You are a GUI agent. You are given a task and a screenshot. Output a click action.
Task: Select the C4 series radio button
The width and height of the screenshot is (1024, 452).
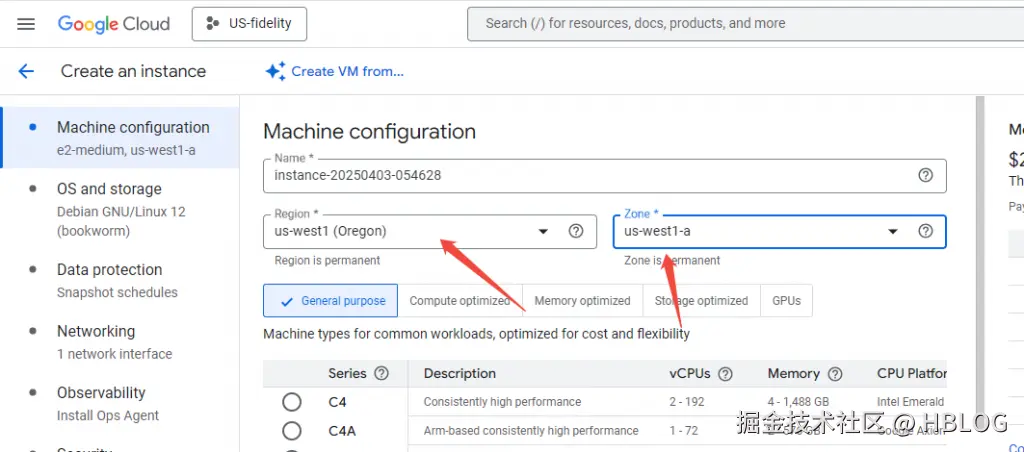(292, 402)
